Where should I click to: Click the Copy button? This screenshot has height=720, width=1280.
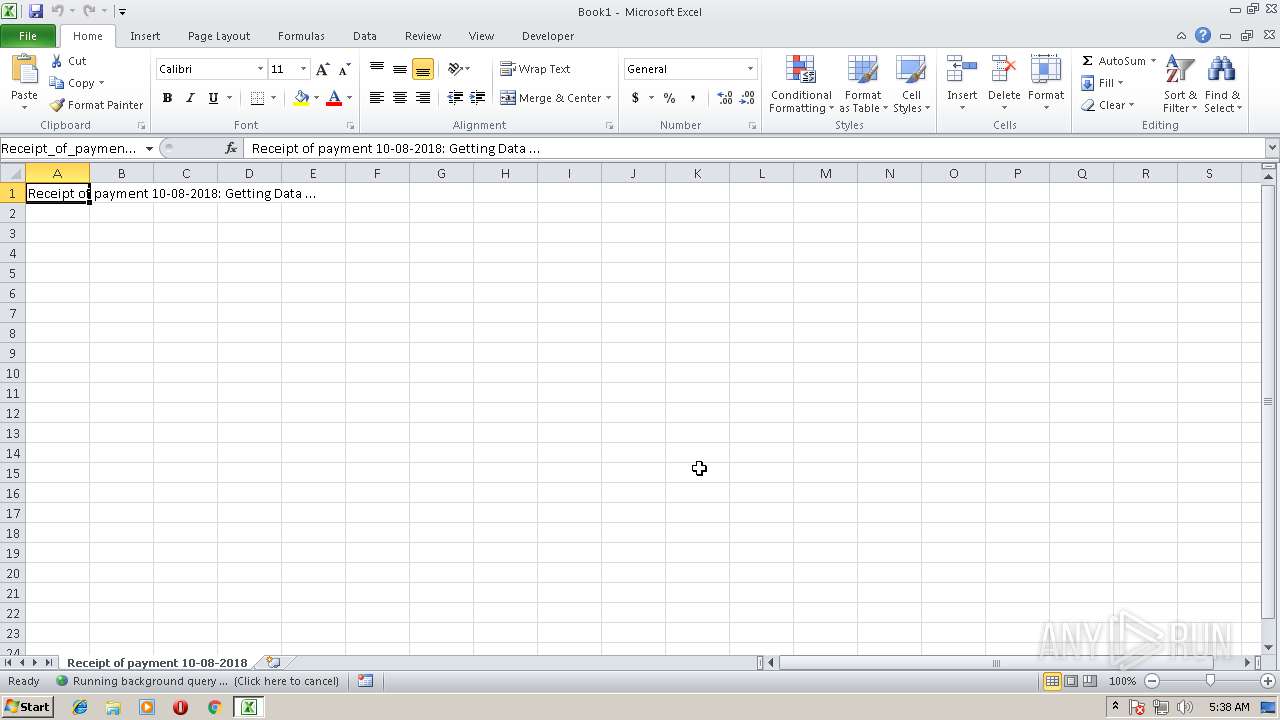(77, 83)
